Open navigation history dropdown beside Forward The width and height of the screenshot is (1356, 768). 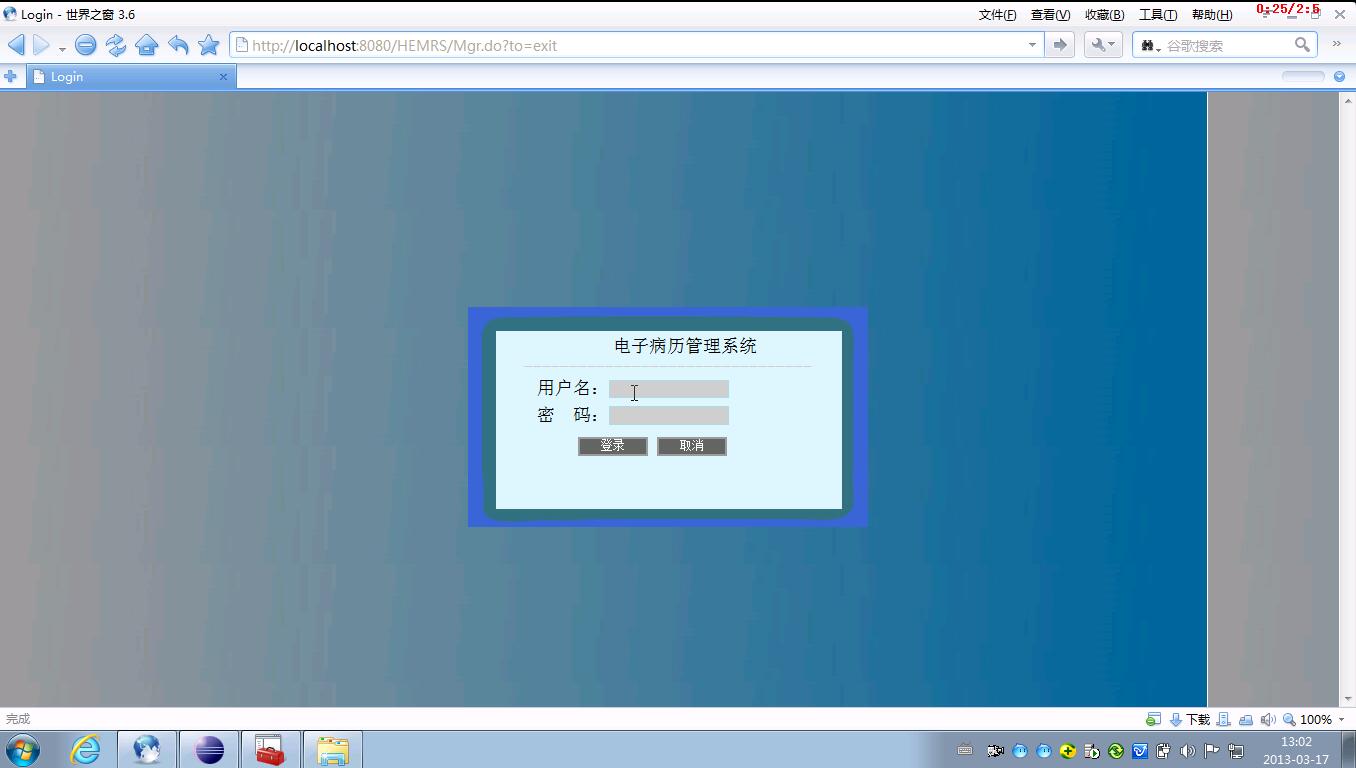tap(62, 48)
